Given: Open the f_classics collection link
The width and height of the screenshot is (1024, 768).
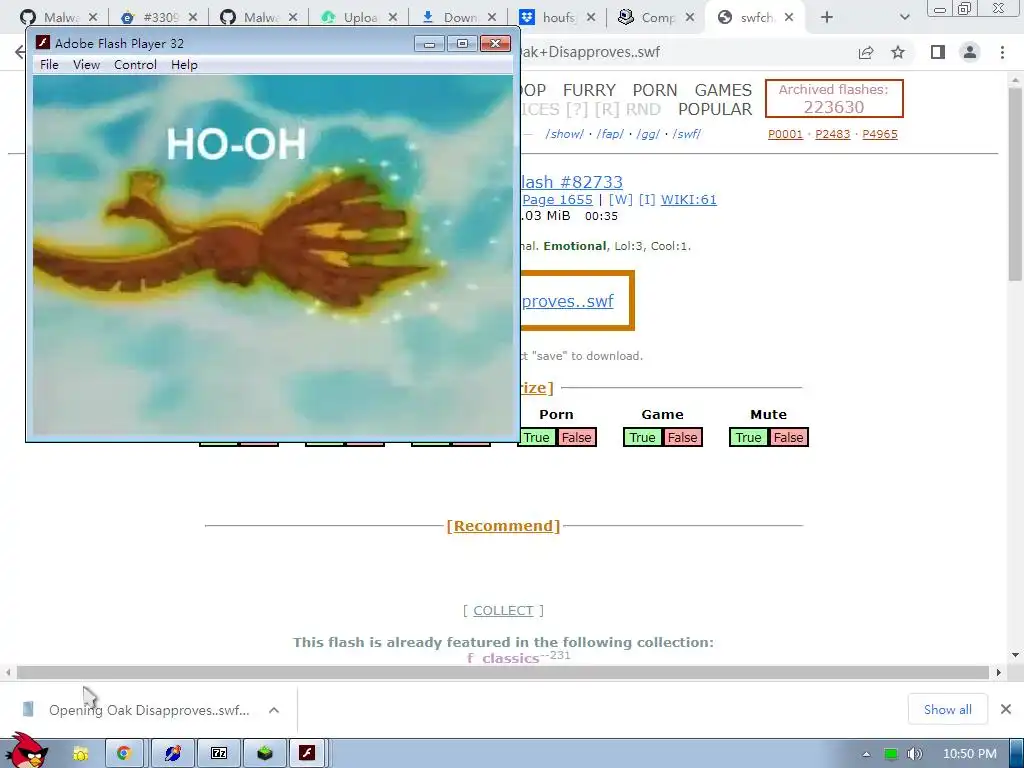Looking at the screenshot, I should (502, 658).
